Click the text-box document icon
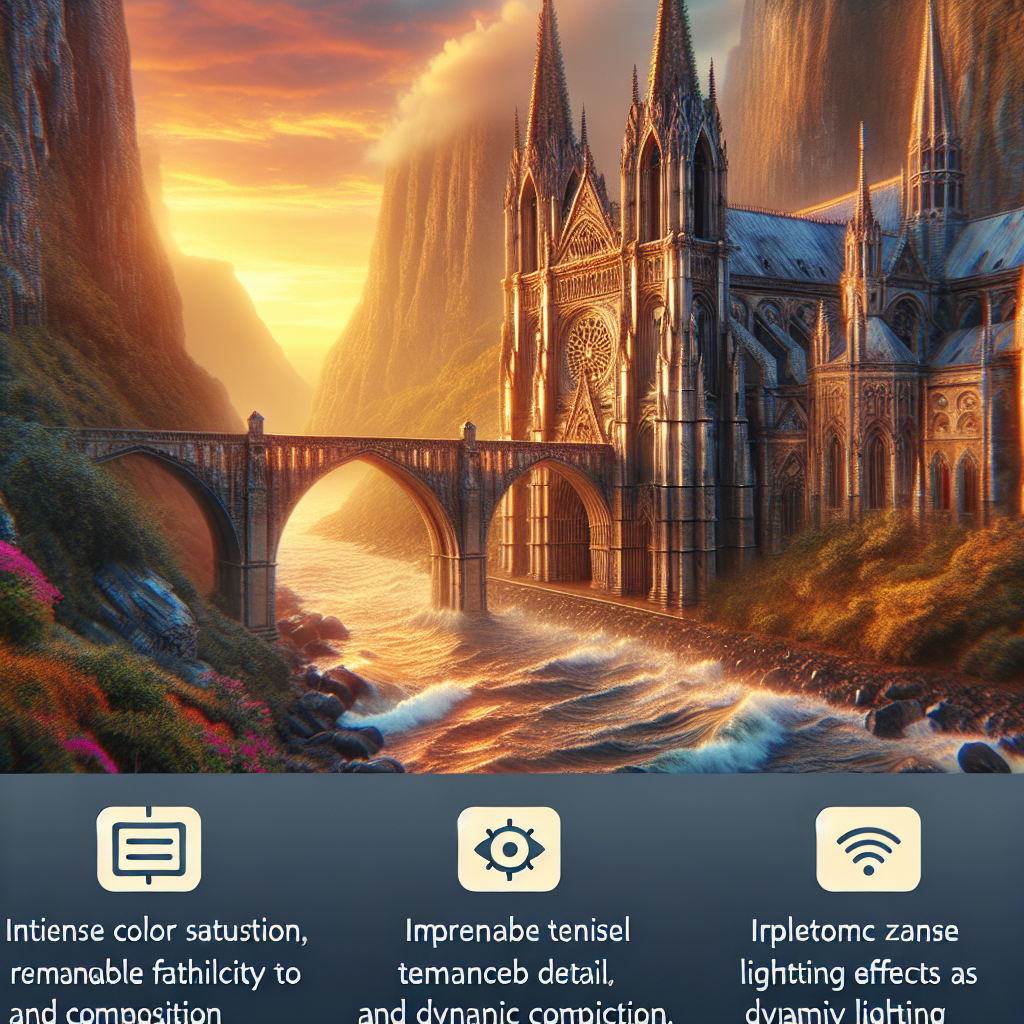This screenshot has width=1024, height=1024. click(x=149, y=848)
